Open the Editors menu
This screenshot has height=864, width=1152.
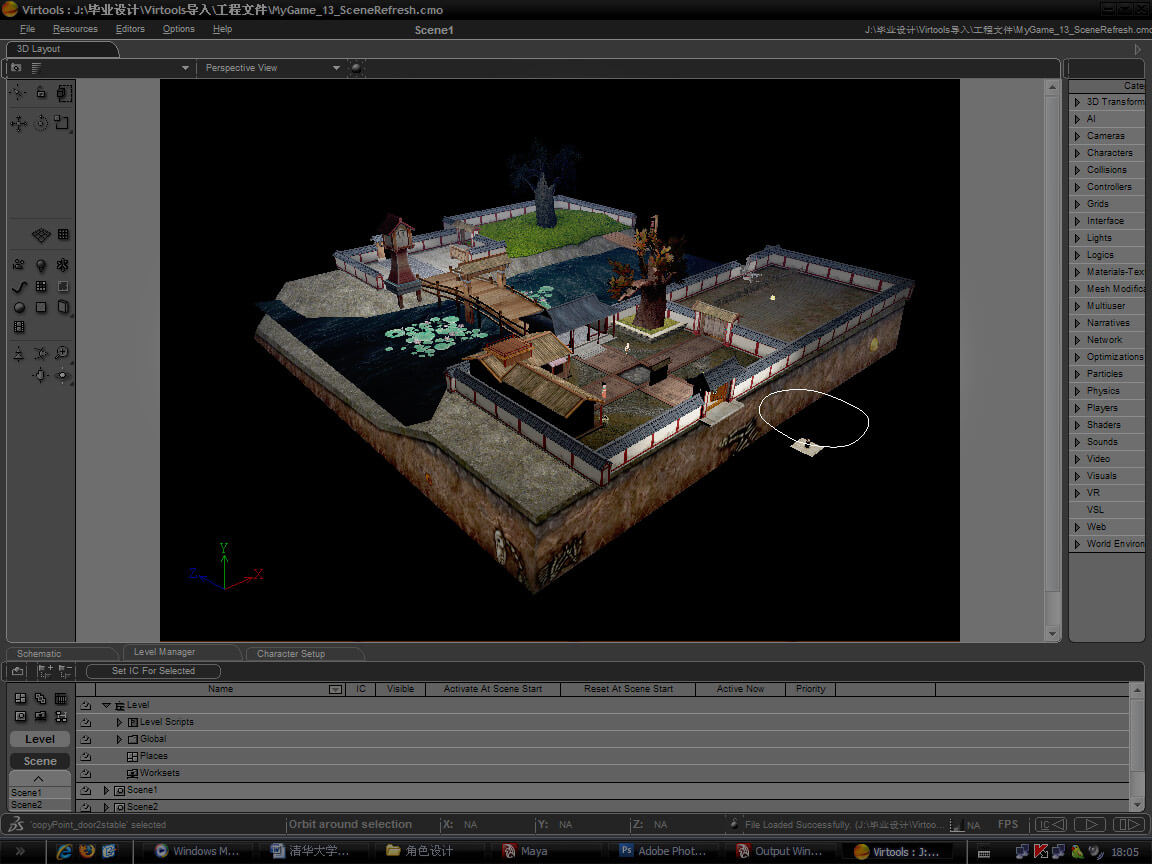tap(130, 29)
